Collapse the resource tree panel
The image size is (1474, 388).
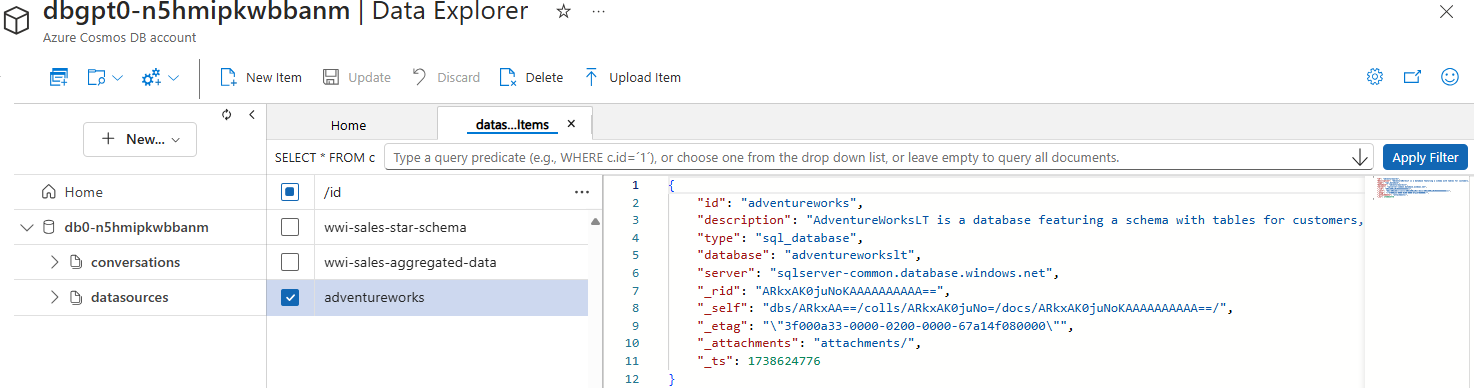coord(252,114)
